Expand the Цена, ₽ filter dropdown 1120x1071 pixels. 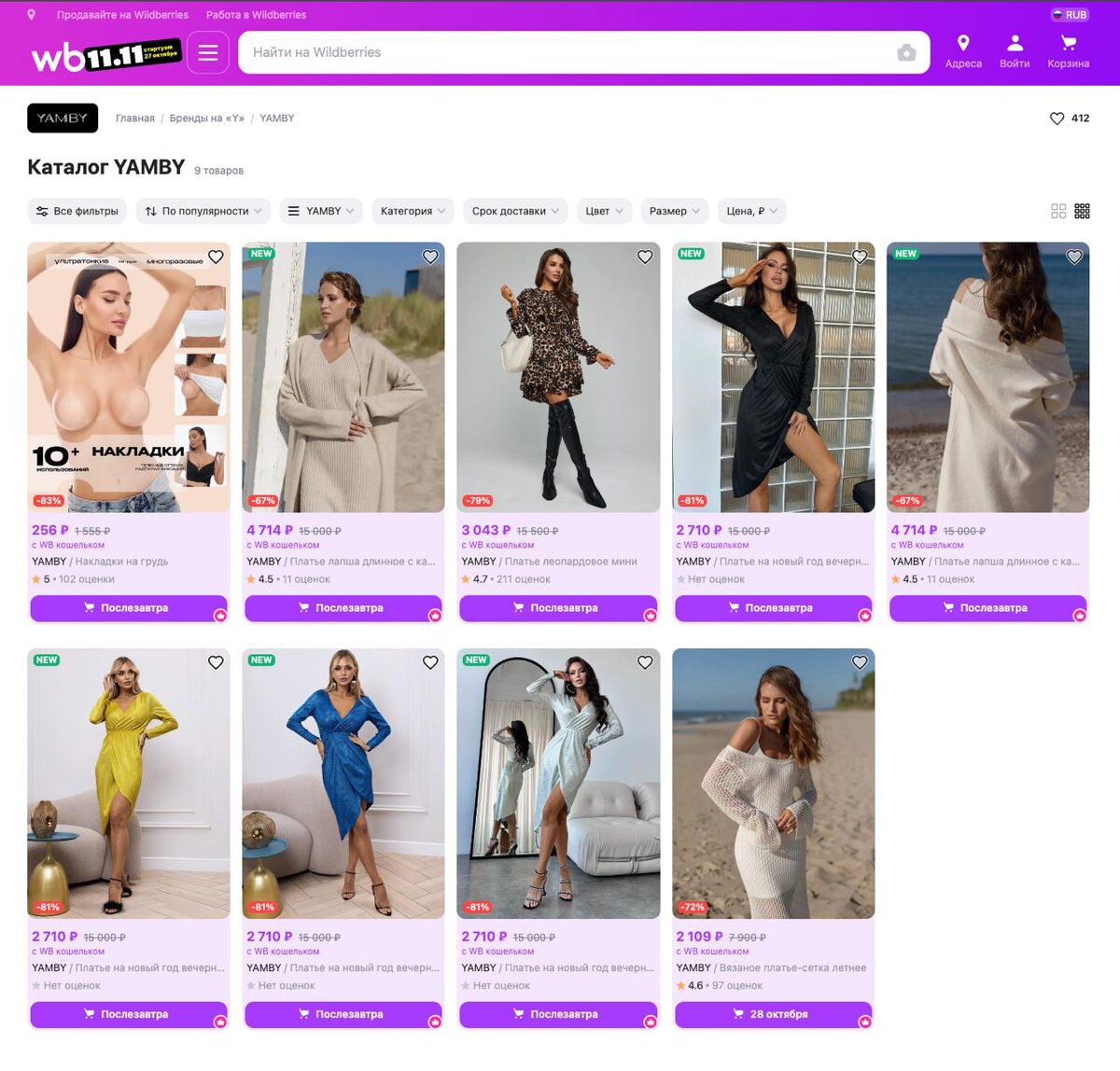(x=752, y=212)
